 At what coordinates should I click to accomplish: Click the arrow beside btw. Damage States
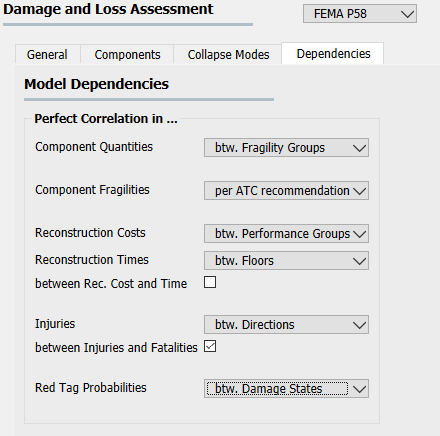(359, 389)
